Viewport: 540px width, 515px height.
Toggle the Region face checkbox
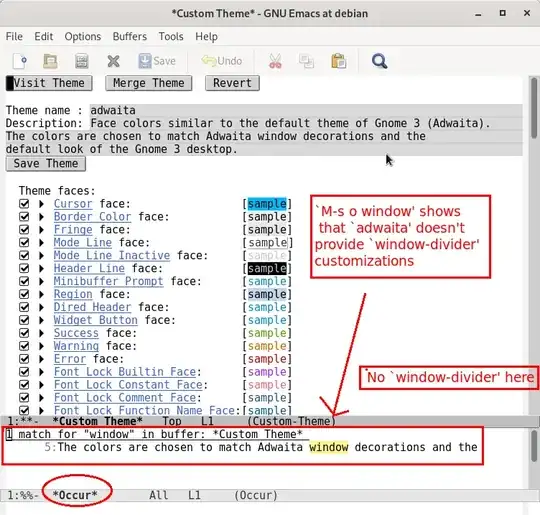click(24, 294)
